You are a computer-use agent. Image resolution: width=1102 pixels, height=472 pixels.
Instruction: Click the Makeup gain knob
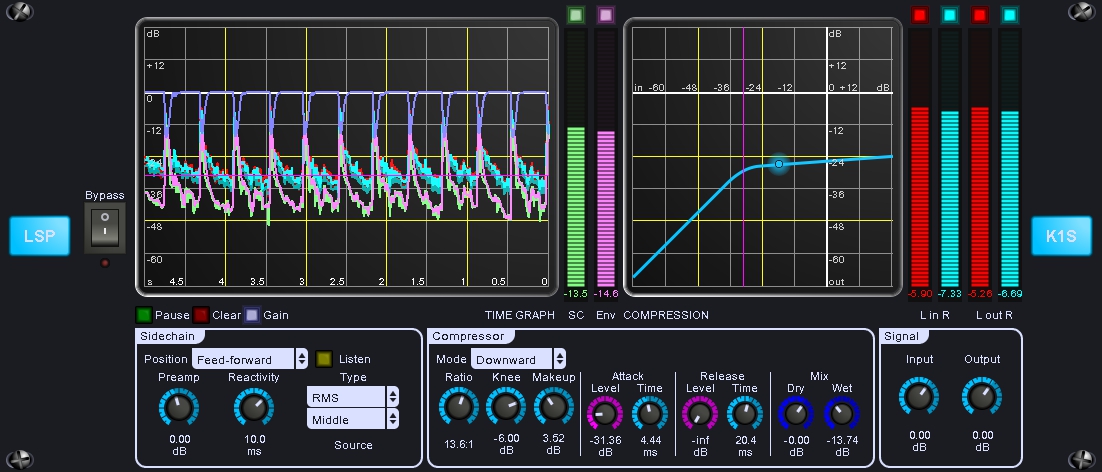click(553, 407)
